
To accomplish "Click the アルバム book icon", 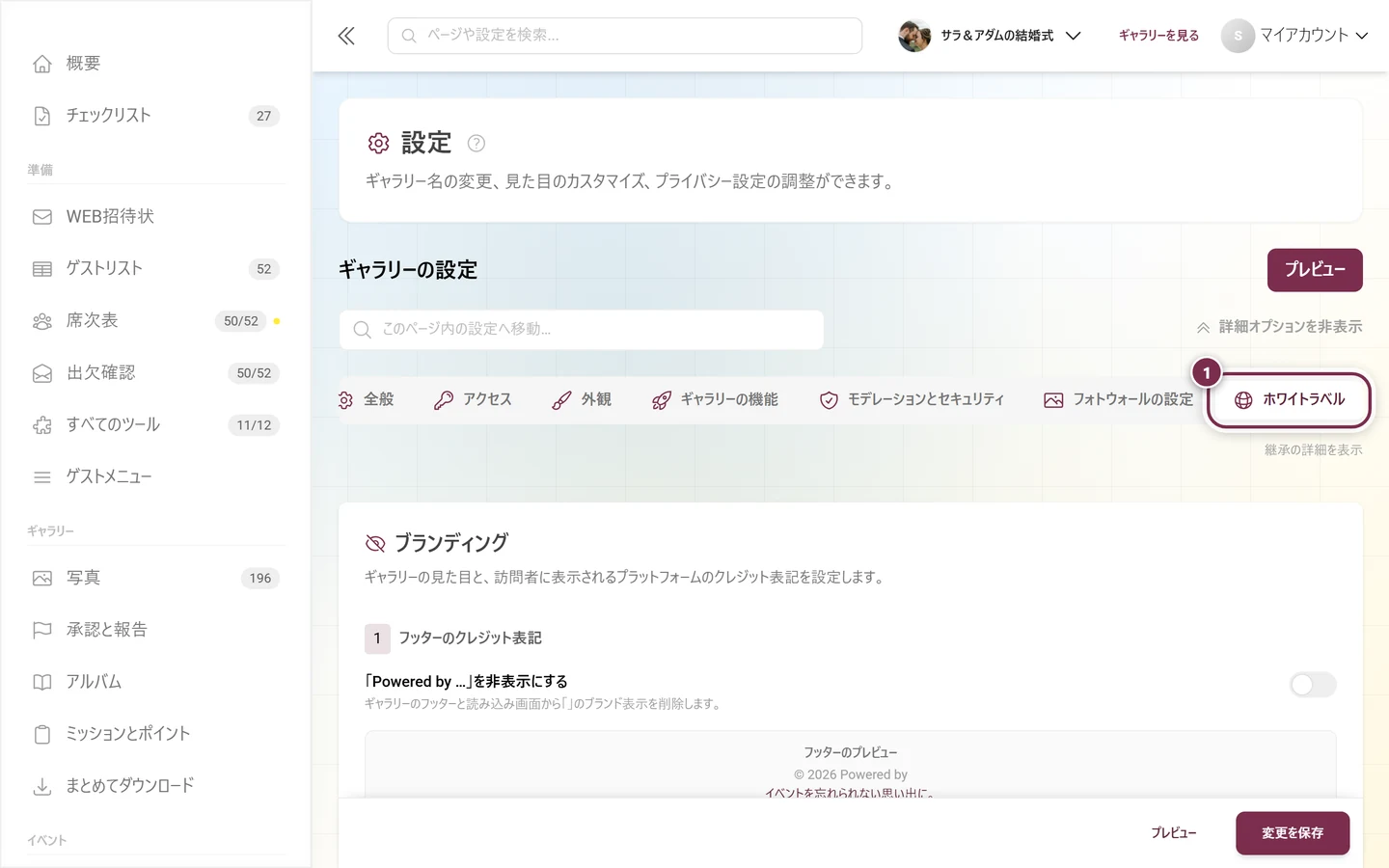I will (42, 683).
